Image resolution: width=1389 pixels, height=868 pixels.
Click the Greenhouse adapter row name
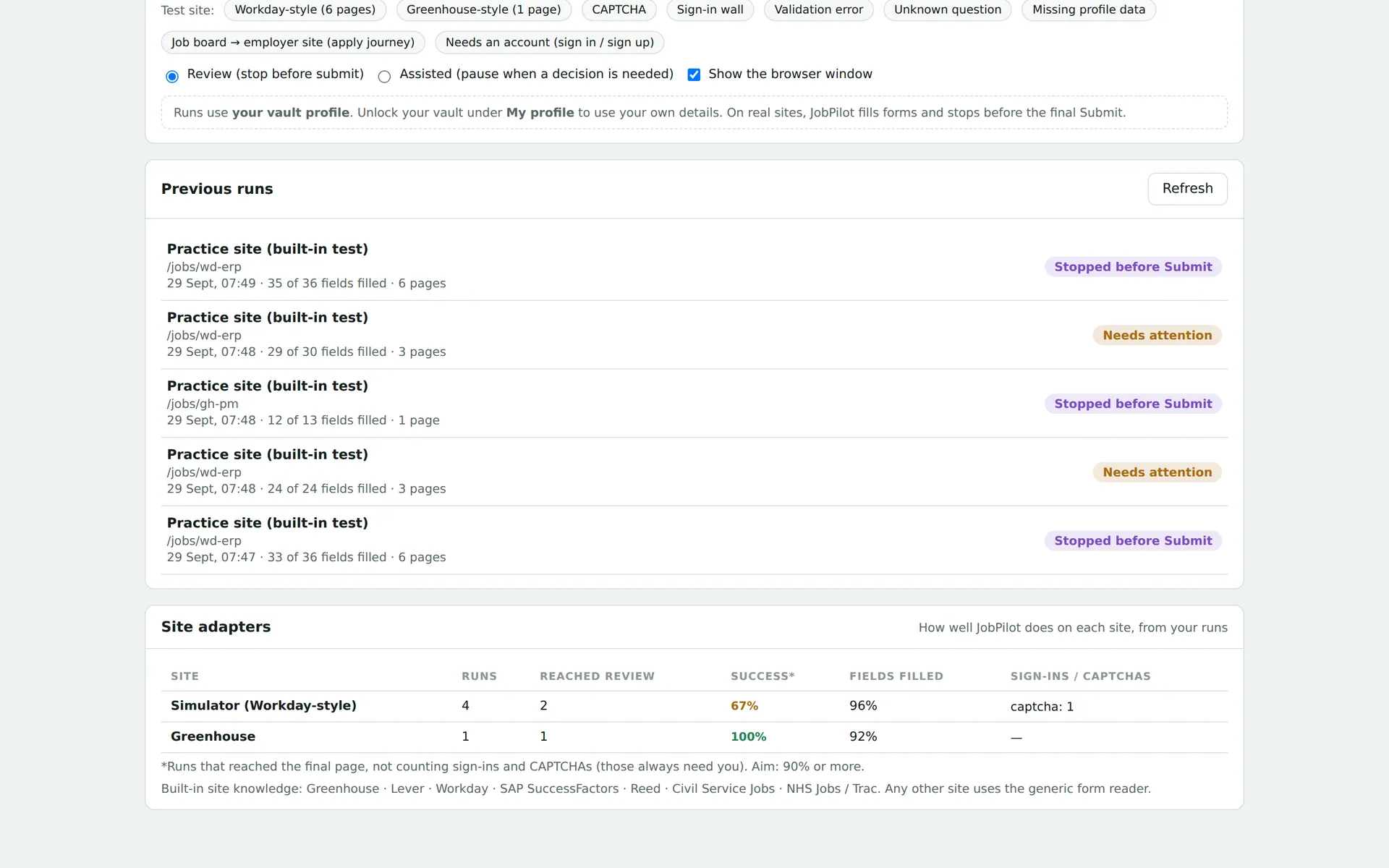pyautogui.click(x=213, y=736)
